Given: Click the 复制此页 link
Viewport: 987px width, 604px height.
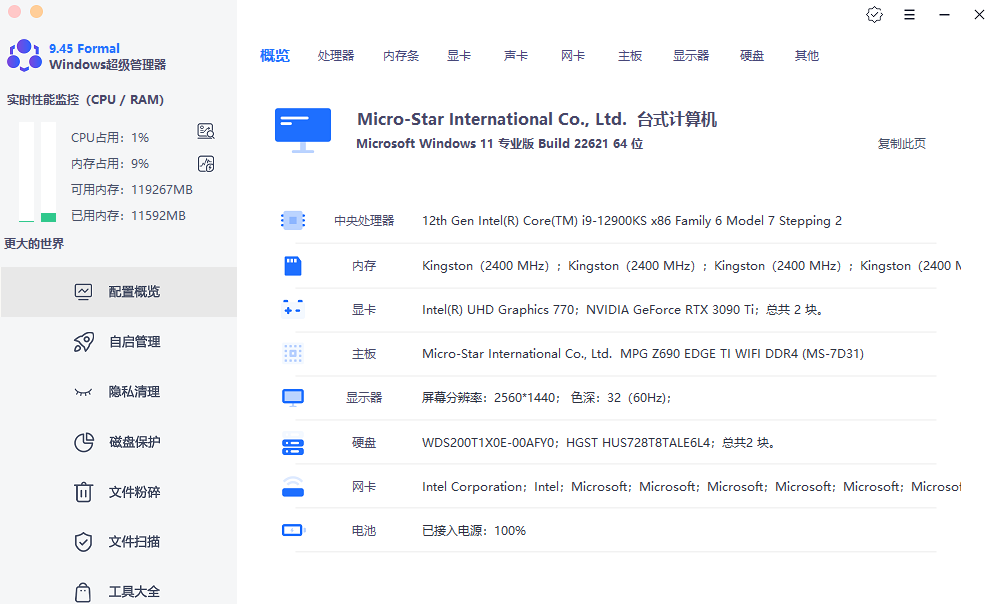Looking at the screenshot, I should point(901,144).
